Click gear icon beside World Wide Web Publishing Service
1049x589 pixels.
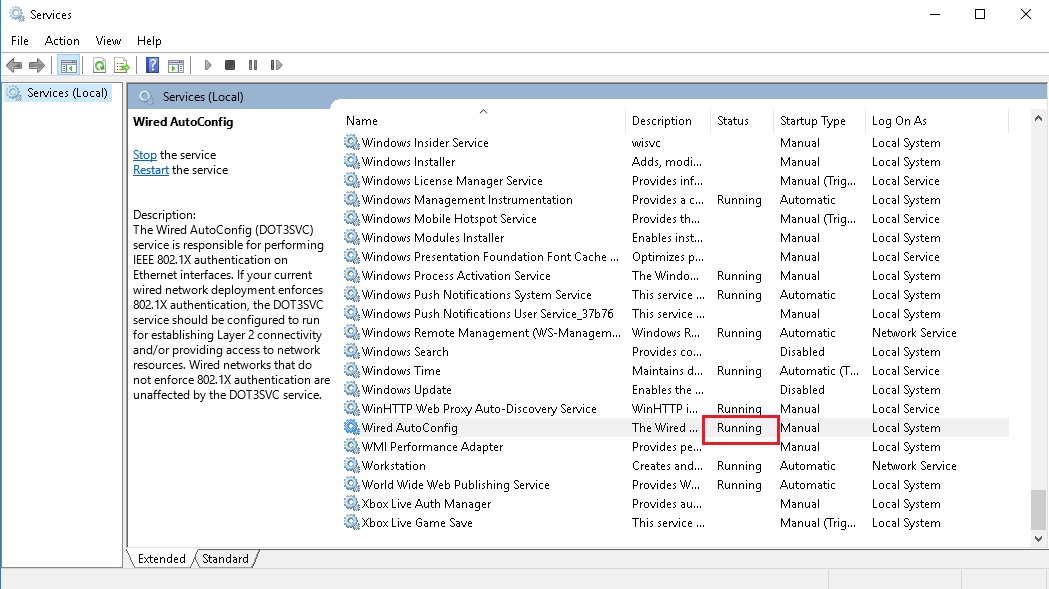pyautogui.click(x=352, y=485)
